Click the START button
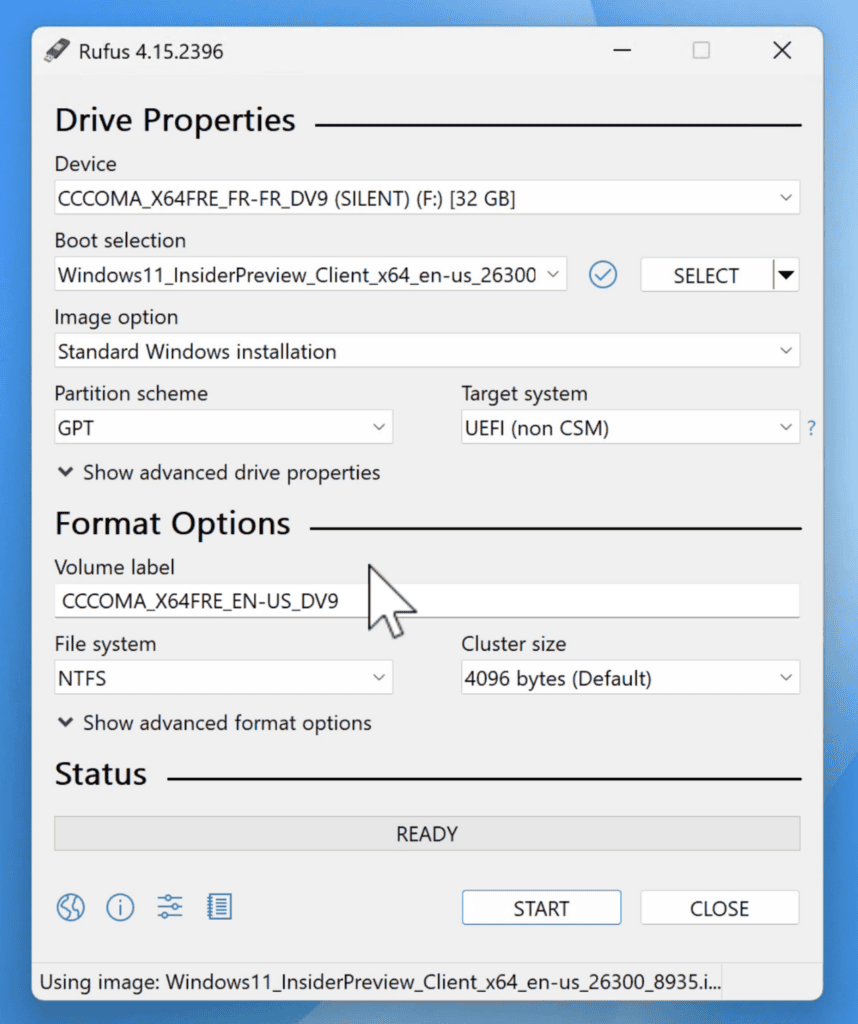858x1024 pixels. (x=541, y=908)
